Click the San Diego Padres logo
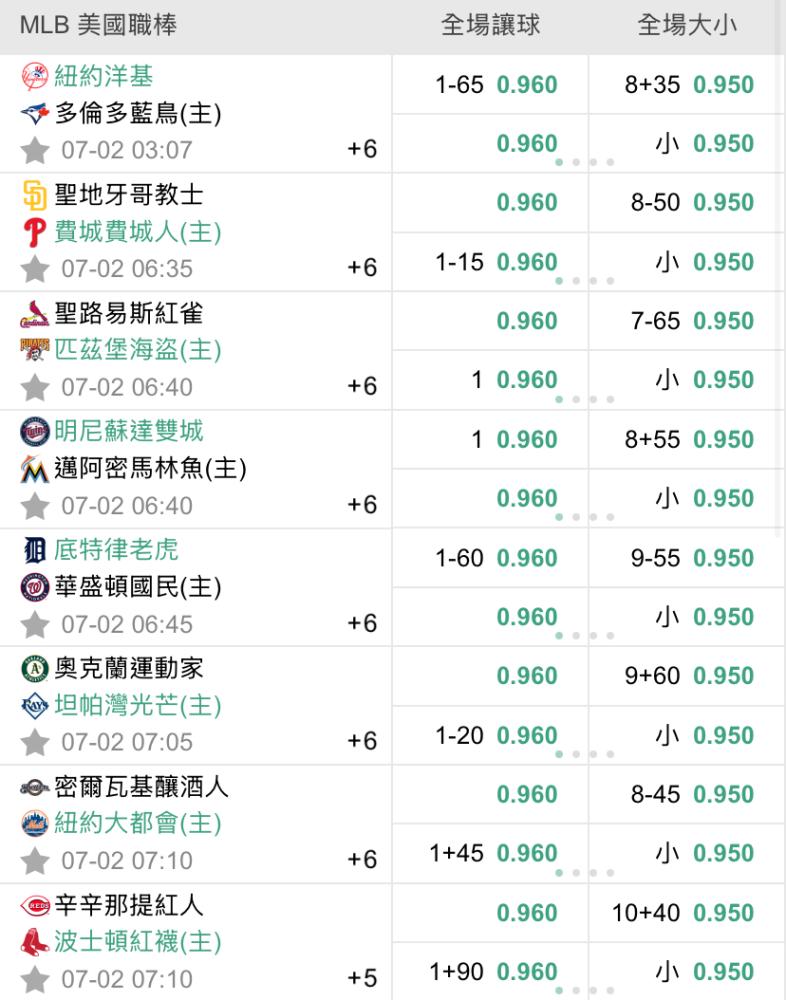Screen dimensions: 786x1000 coord(34,195)
